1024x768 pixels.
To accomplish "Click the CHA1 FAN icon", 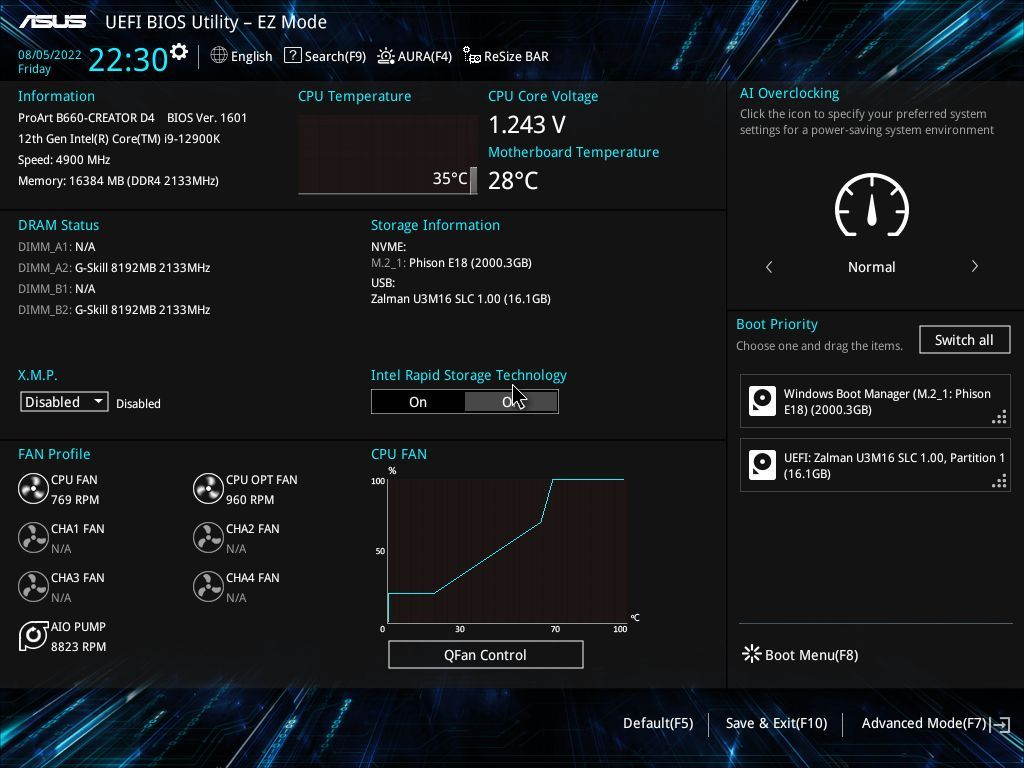I will (x=33, y=537).
